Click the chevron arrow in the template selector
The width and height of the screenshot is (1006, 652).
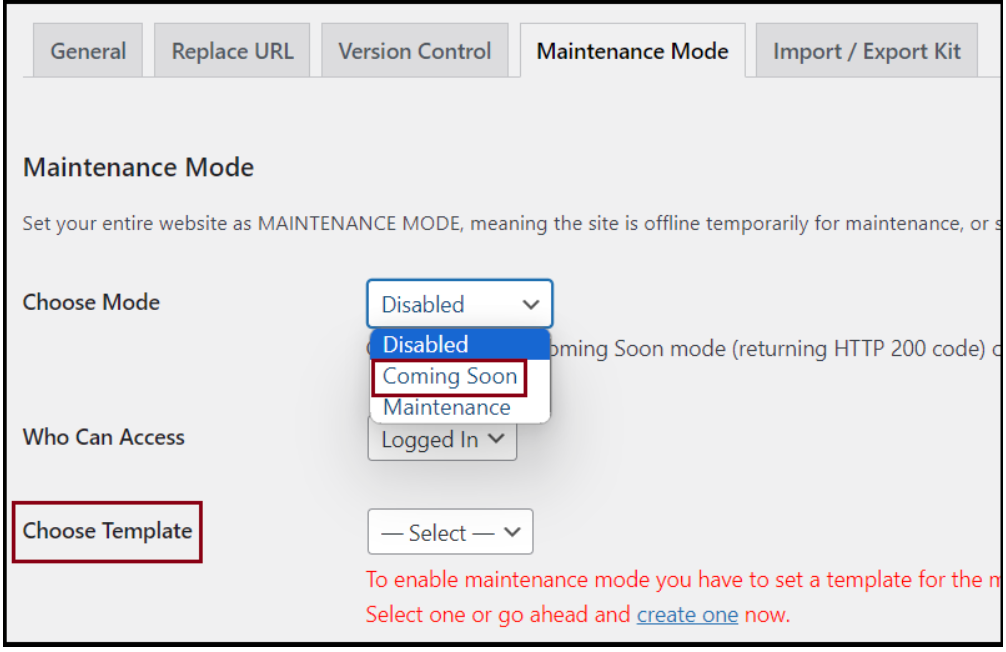[512, 533]
